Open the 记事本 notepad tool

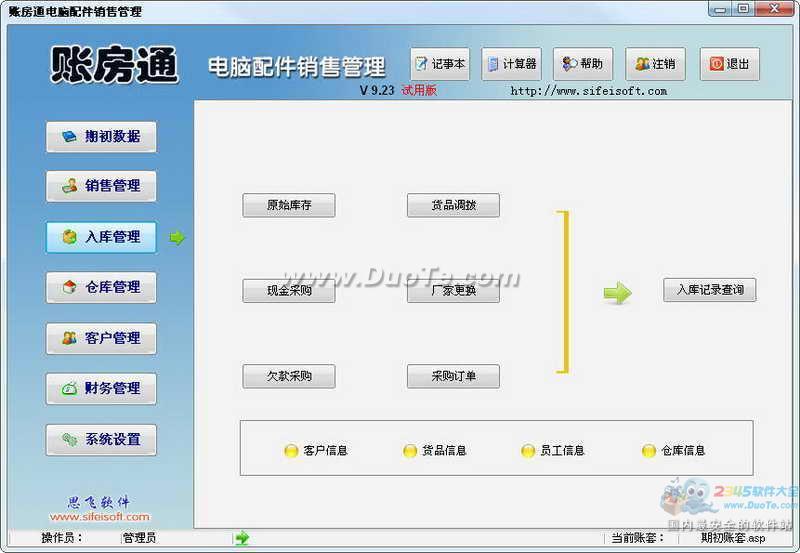pyautogui.click(x=440, y=64)
